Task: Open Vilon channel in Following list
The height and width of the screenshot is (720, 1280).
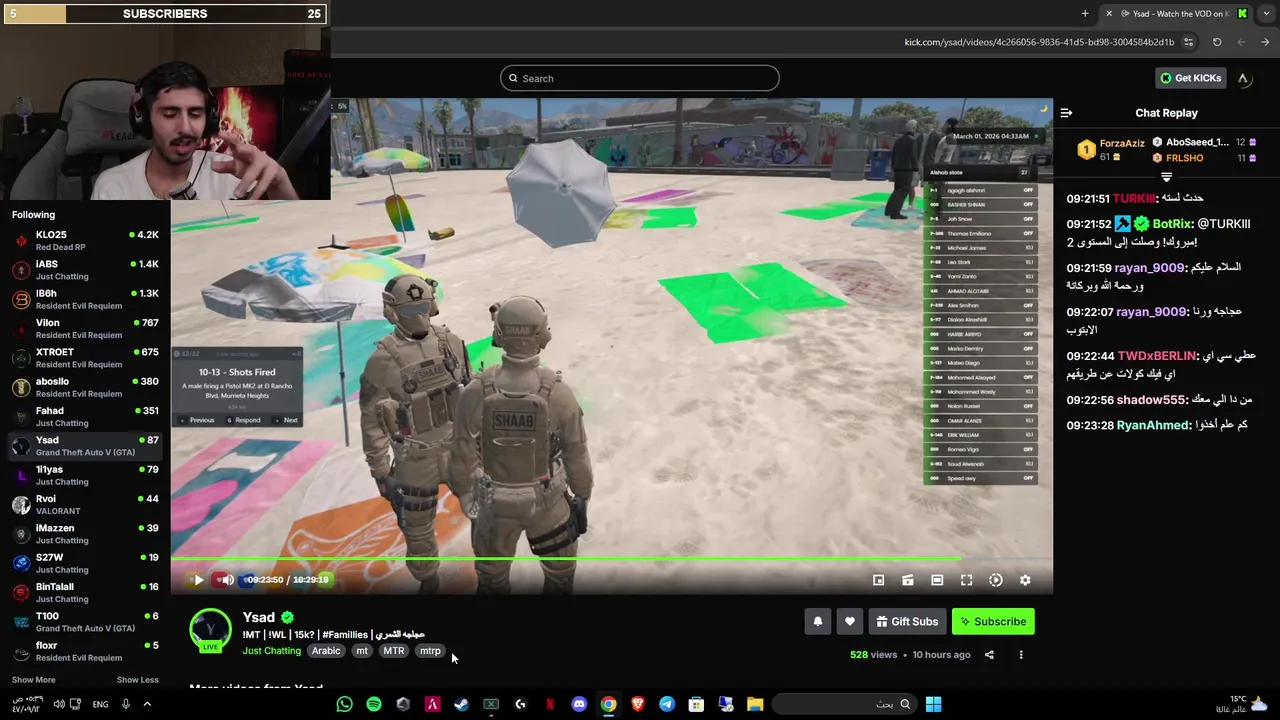Action: 85,329
